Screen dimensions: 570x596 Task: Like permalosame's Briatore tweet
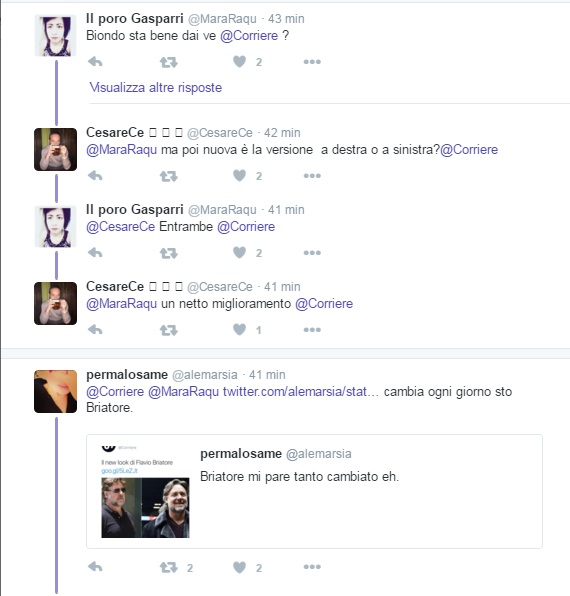(x=239, y=567)
